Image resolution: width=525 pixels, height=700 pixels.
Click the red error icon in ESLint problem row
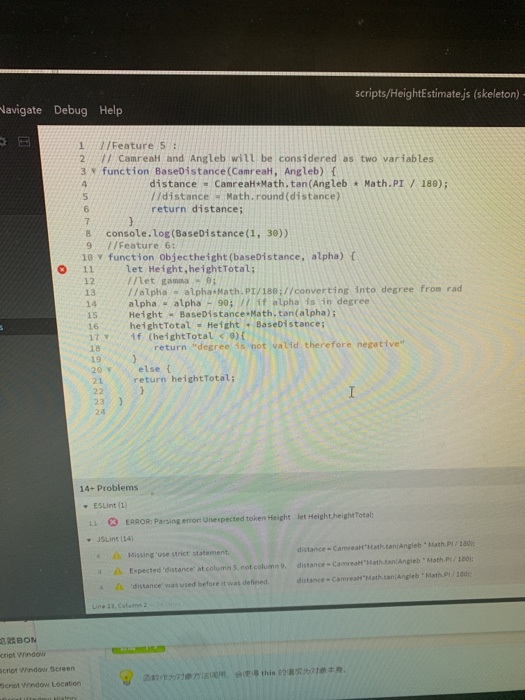tap(113, 522)
